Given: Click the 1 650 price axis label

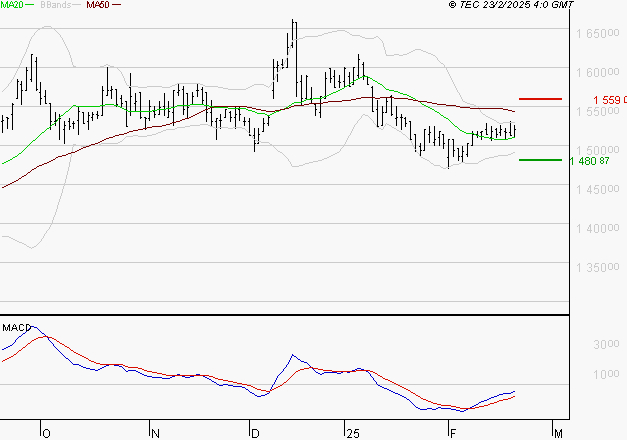Looking at the screenshot, I should tap(597, 34).
